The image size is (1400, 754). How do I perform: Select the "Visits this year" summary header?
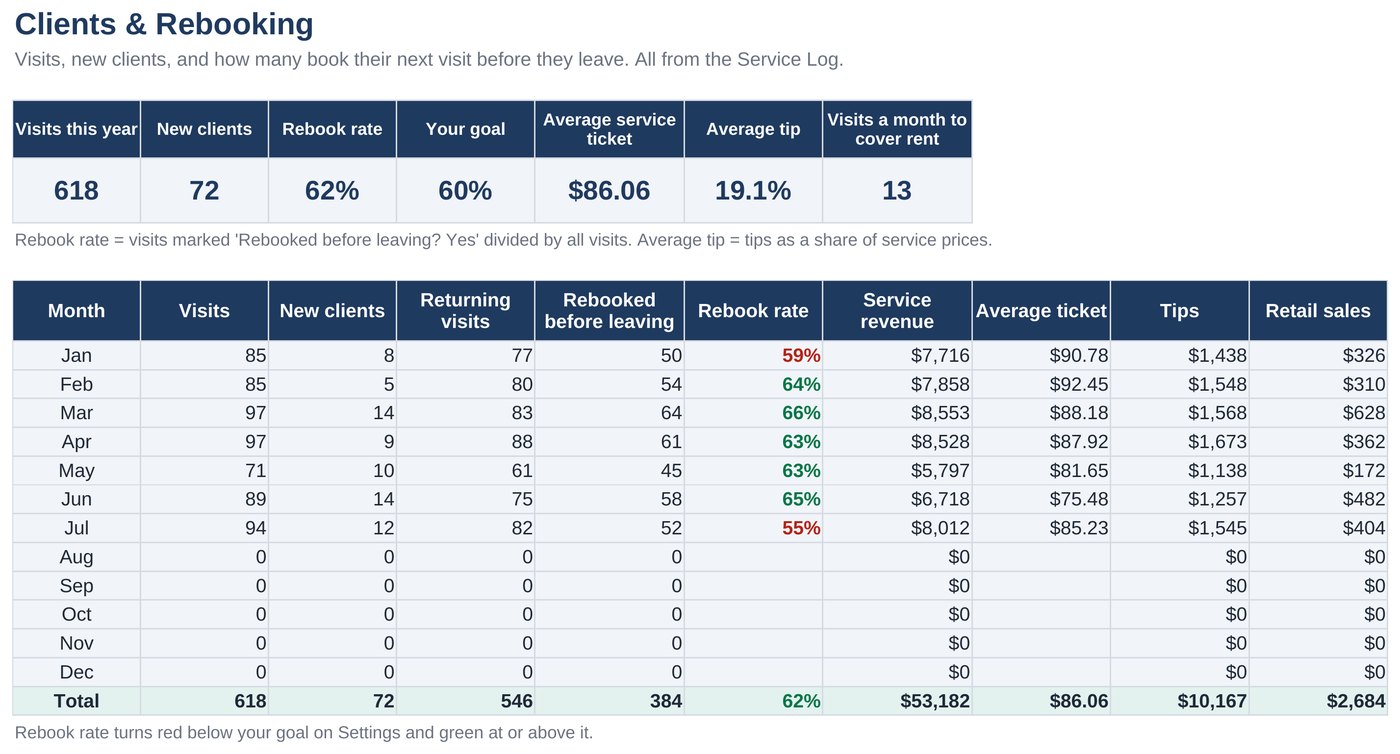tap(76, 129)
